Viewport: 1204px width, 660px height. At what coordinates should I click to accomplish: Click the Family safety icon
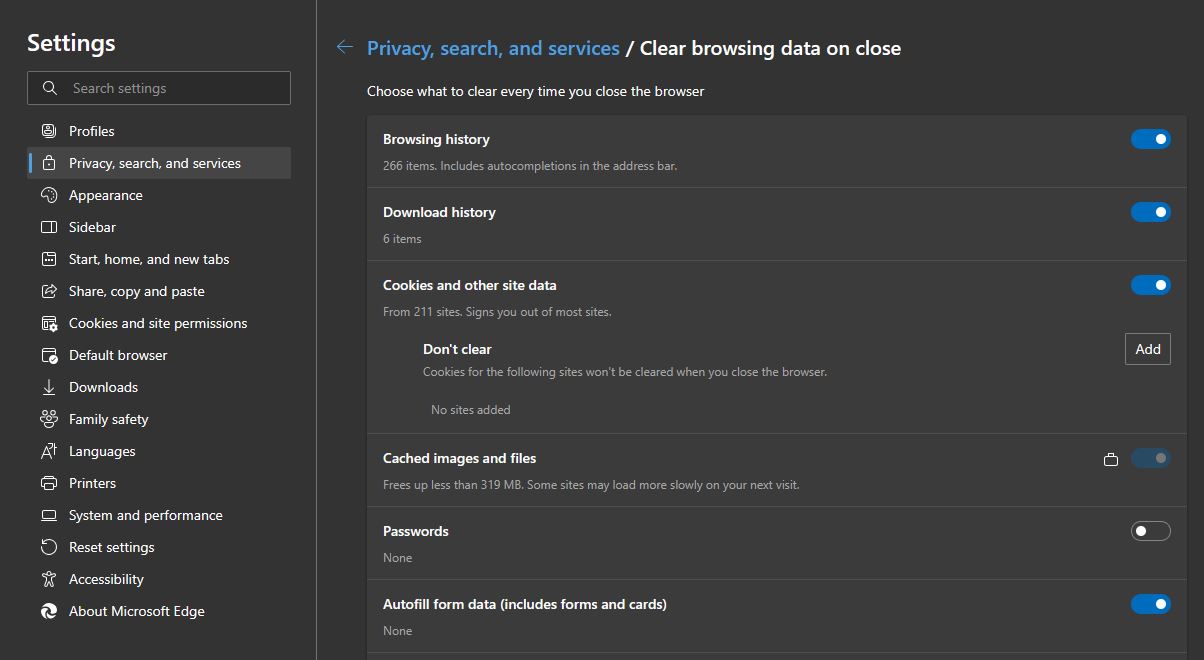click(49, 419)
